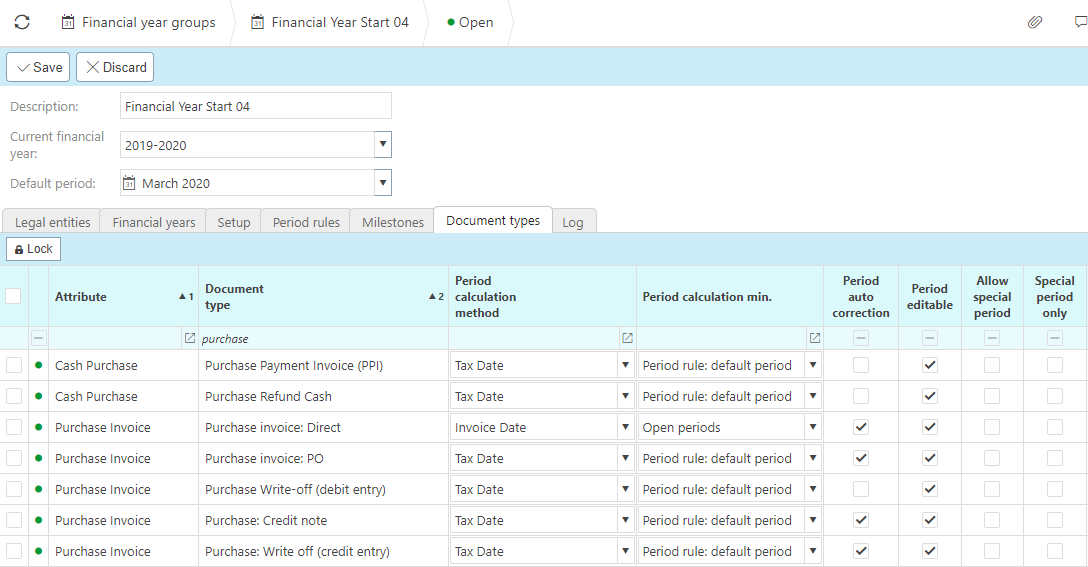This screenshot has height=567, width=1088.
Task: Toggle Period auto correction for Purchase Refund Cash
Action: click(x=861, y=397)
